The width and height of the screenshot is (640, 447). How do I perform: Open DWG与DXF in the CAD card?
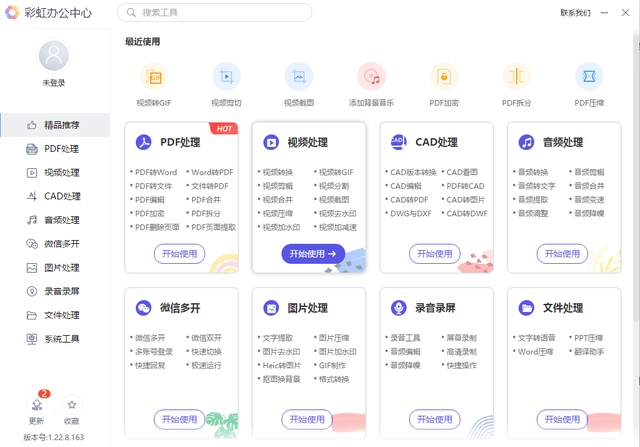point(411,213)
